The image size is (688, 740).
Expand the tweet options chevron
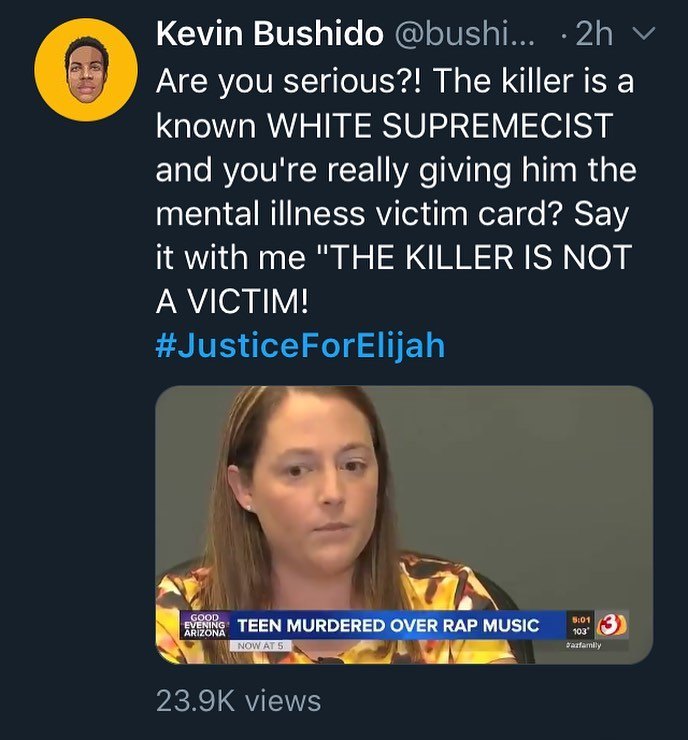[x=644, y=34]
